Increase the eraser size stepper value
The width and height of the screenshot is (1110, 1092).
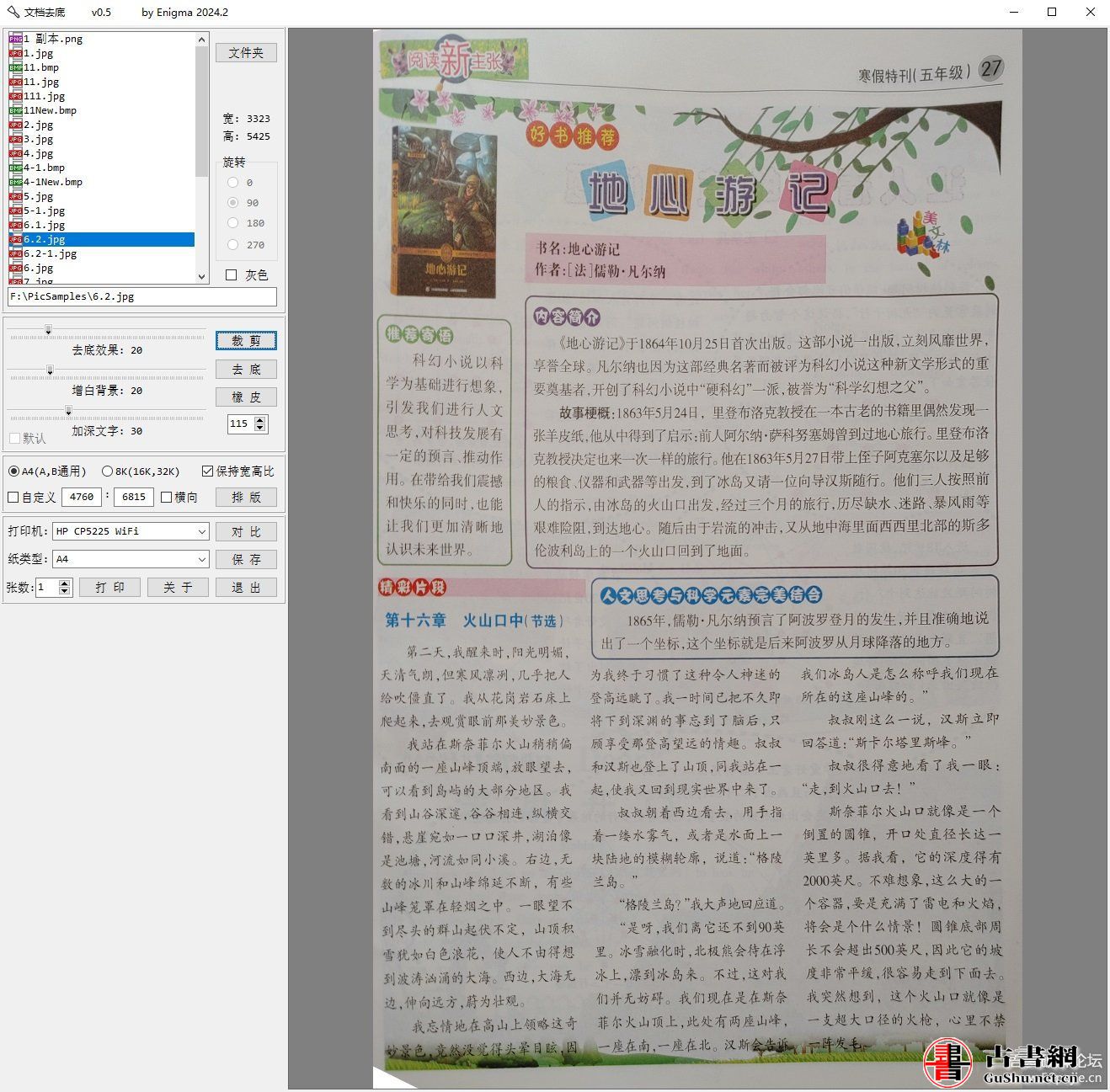260,420
